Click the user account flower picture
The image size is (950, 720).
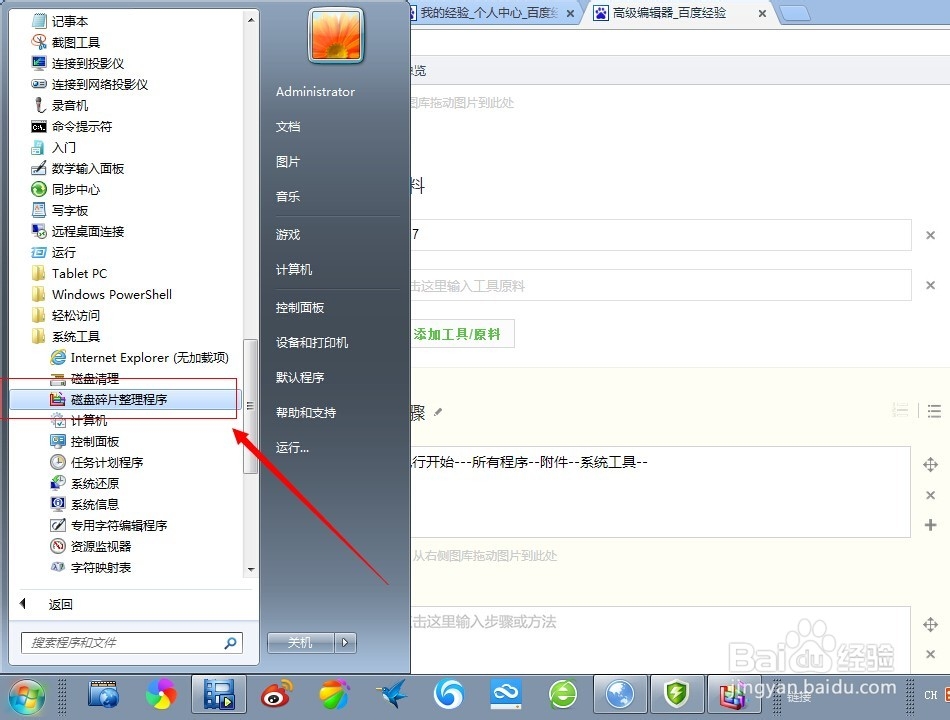coord(336,35)
